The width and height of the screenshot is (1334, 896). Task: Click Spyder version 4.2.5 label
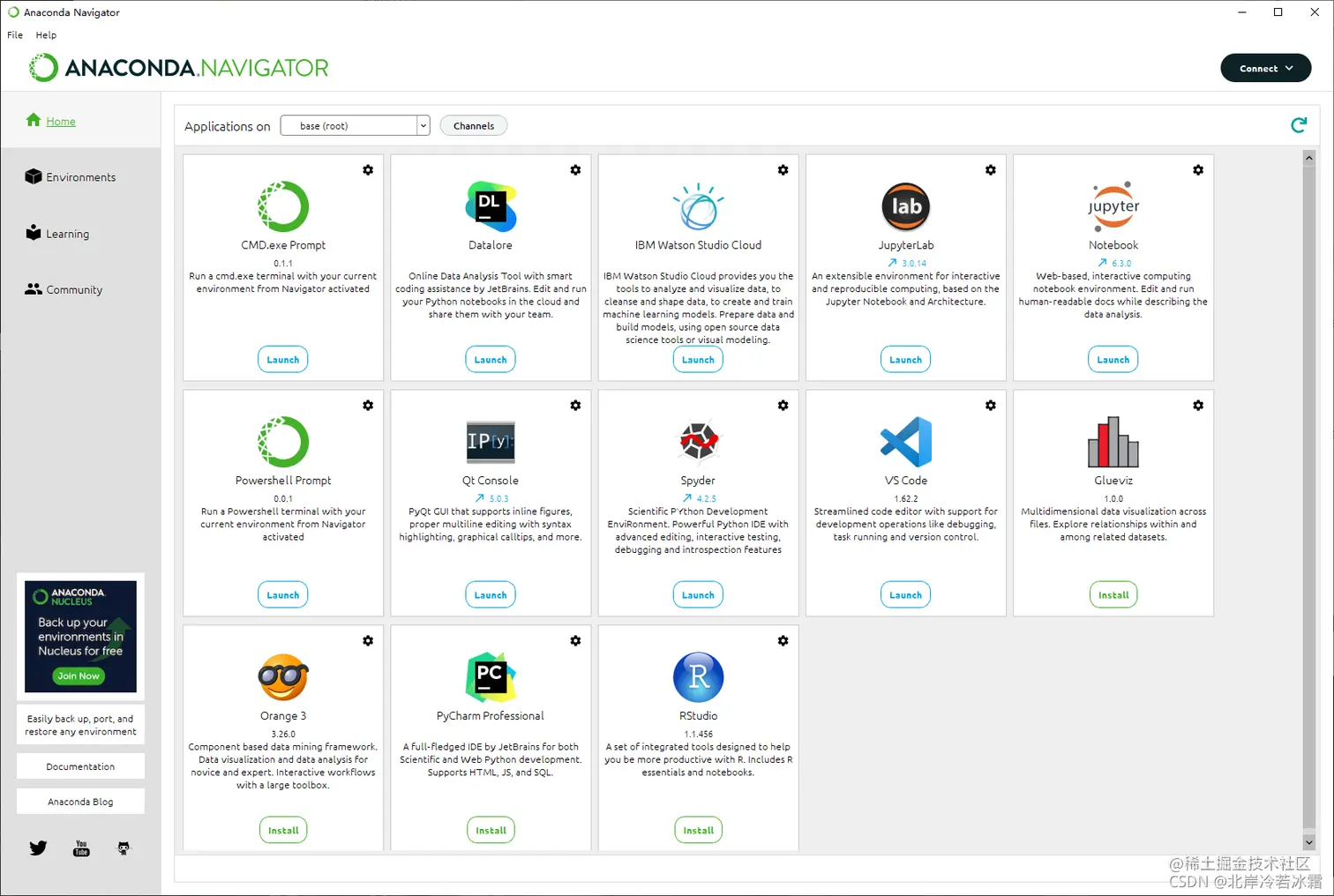click(706, 498)
